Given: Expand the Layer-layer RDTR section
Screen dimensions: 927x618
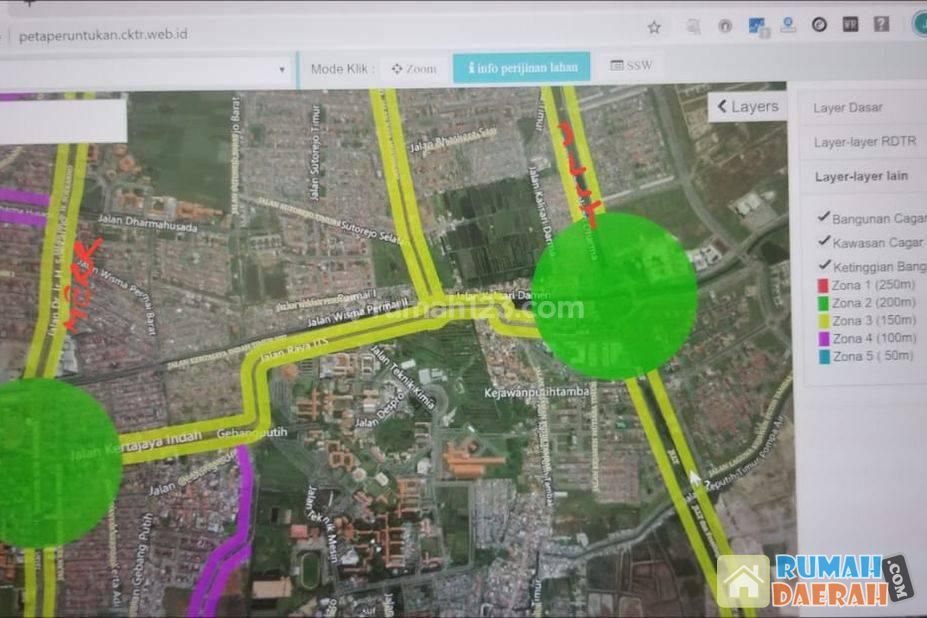Looking at the screenshot, I should [x=864, y=142].
